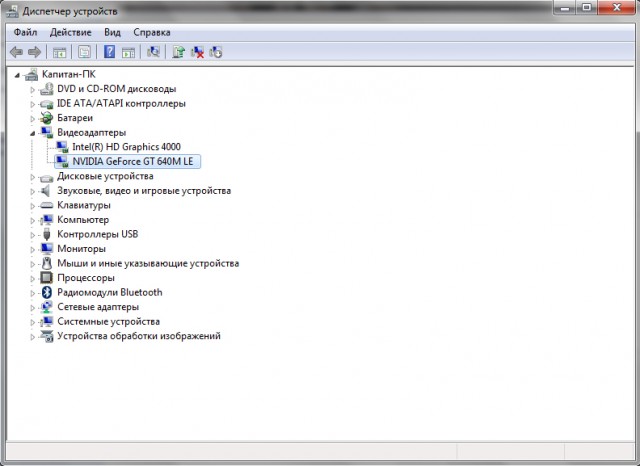Click the Uninstall device icon with red X
Screen dimensions: 640x466
[x=198, y=52]
